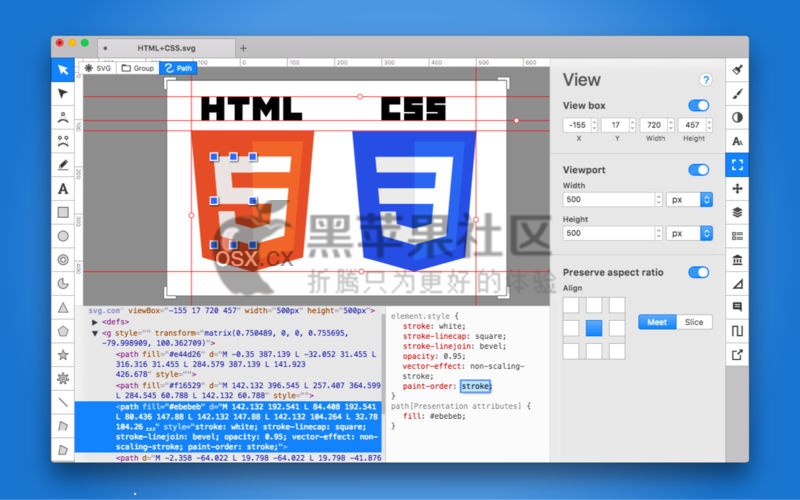This screenshot has width=800, height=500.
Task: Click the fill: #ebebeb presentation attribute
Action: (434, 416)
